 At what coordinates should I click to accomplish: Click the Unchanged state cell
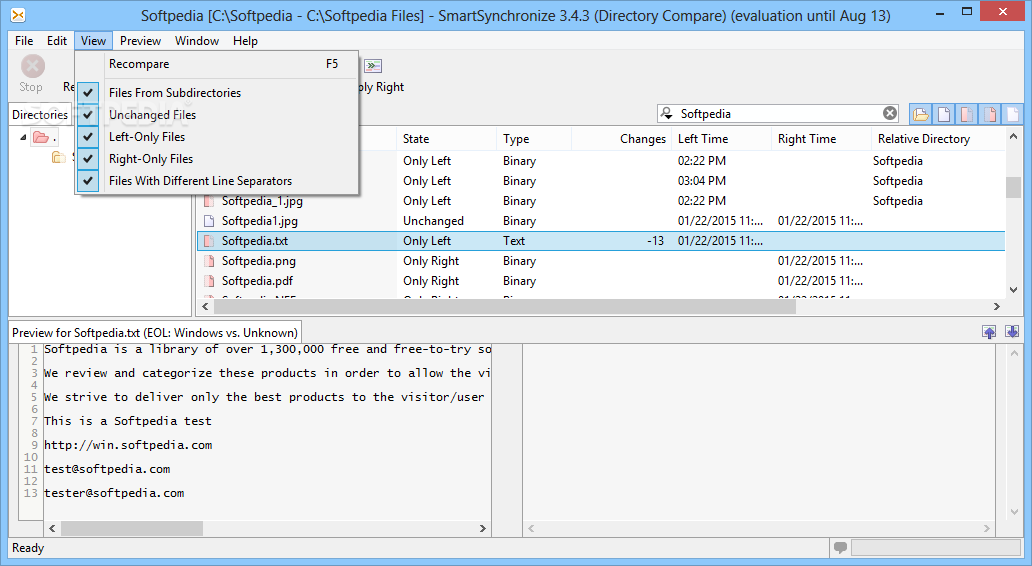pos(433,221)
